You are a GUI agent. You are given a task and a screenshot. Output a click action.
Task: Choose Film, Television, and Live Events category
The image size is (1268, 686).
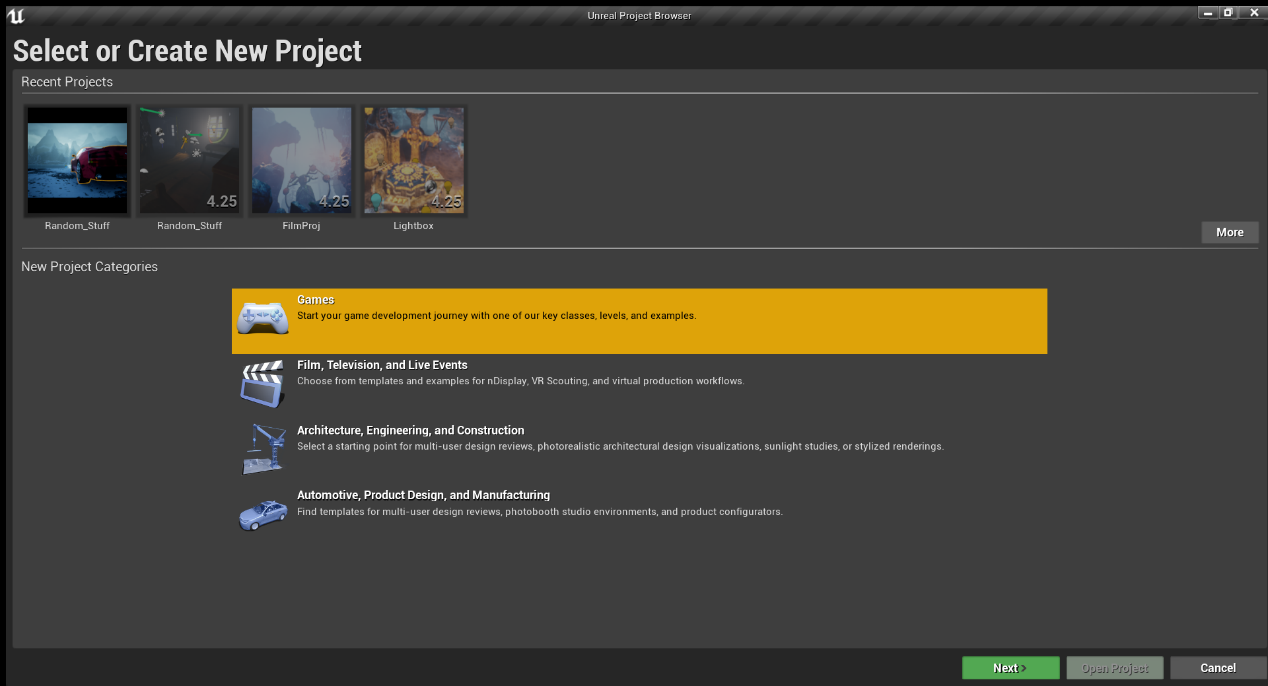[382, 365]
